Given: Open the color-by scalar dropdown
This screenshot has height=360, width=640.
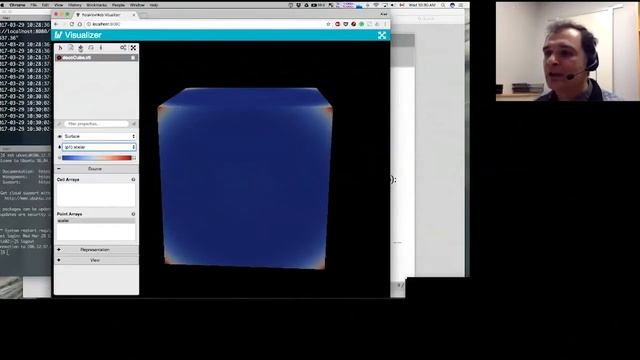Looking at the screenshot, I should [99, 147].
